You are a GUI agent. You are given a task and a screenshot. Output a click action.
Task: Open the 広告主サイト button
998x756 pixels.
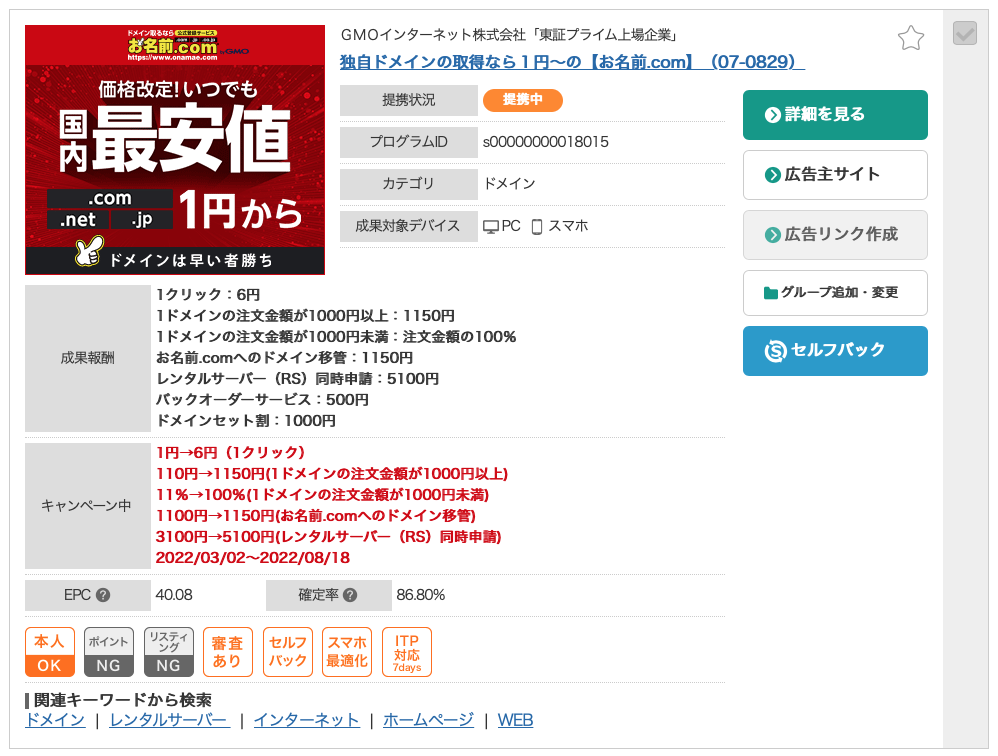pyautogui.click(x=835, y=175)
